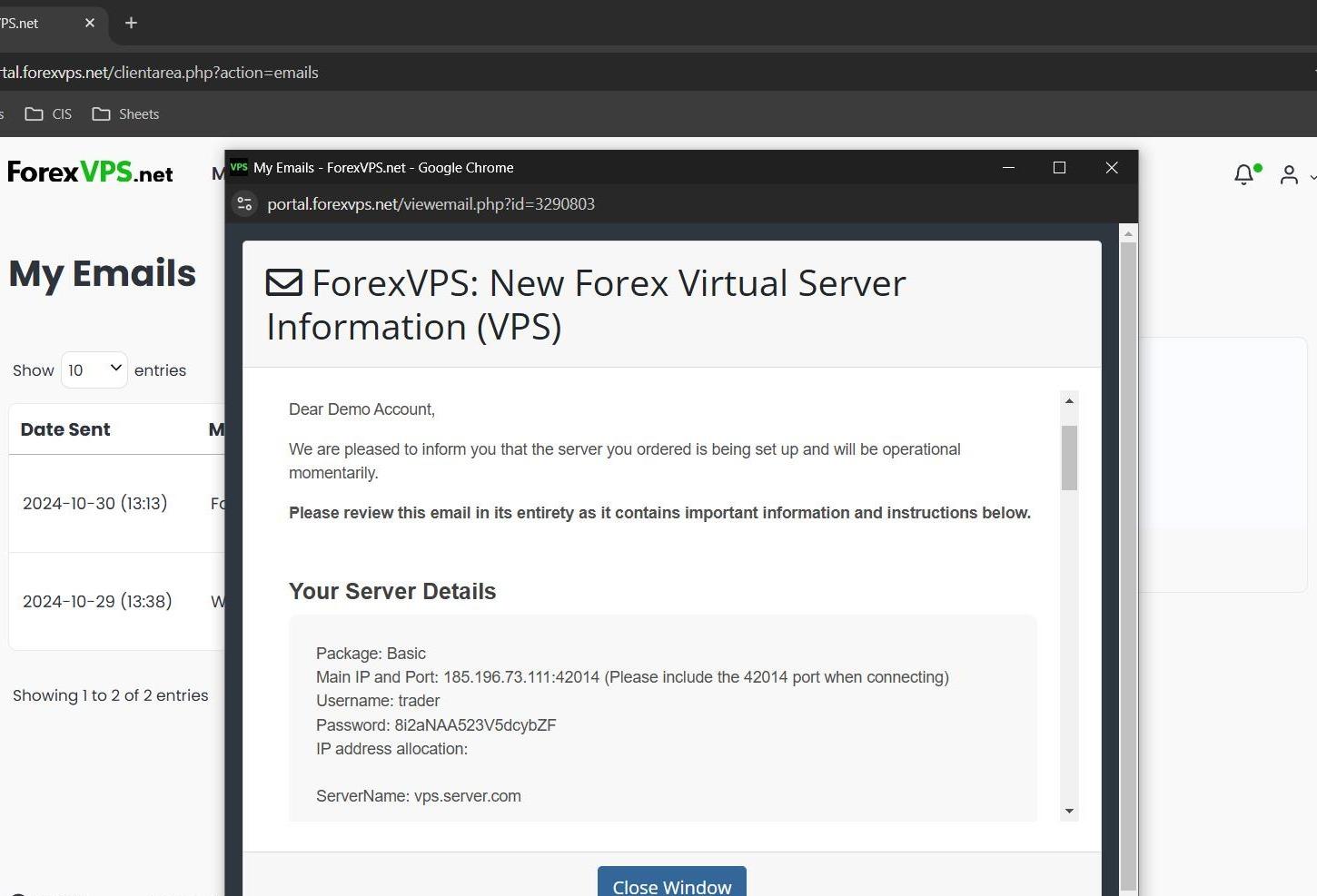Click the ForexVPS.net logo
This screenshot has height=896, width=1317.
coord(90,172)
